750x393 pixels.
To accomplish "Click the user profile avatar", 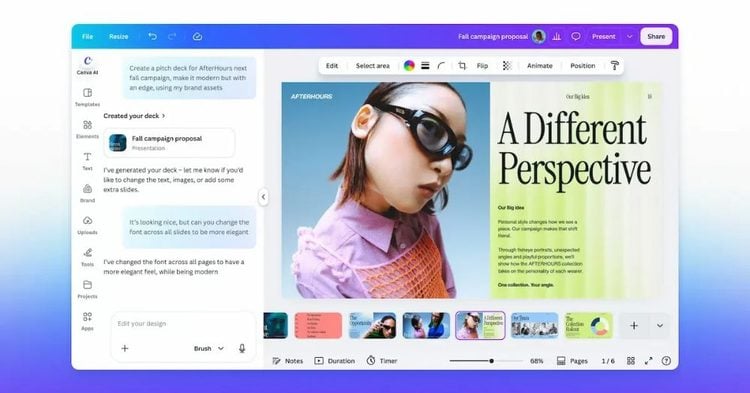I will coord(539,36).
